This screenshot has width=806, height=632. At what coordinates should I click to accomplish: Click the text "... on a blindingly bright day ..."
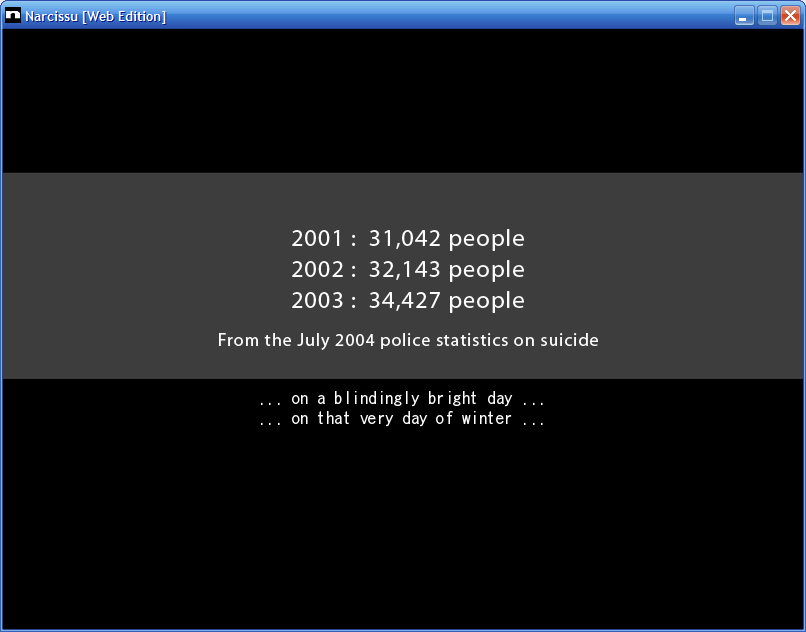point(402,399)
